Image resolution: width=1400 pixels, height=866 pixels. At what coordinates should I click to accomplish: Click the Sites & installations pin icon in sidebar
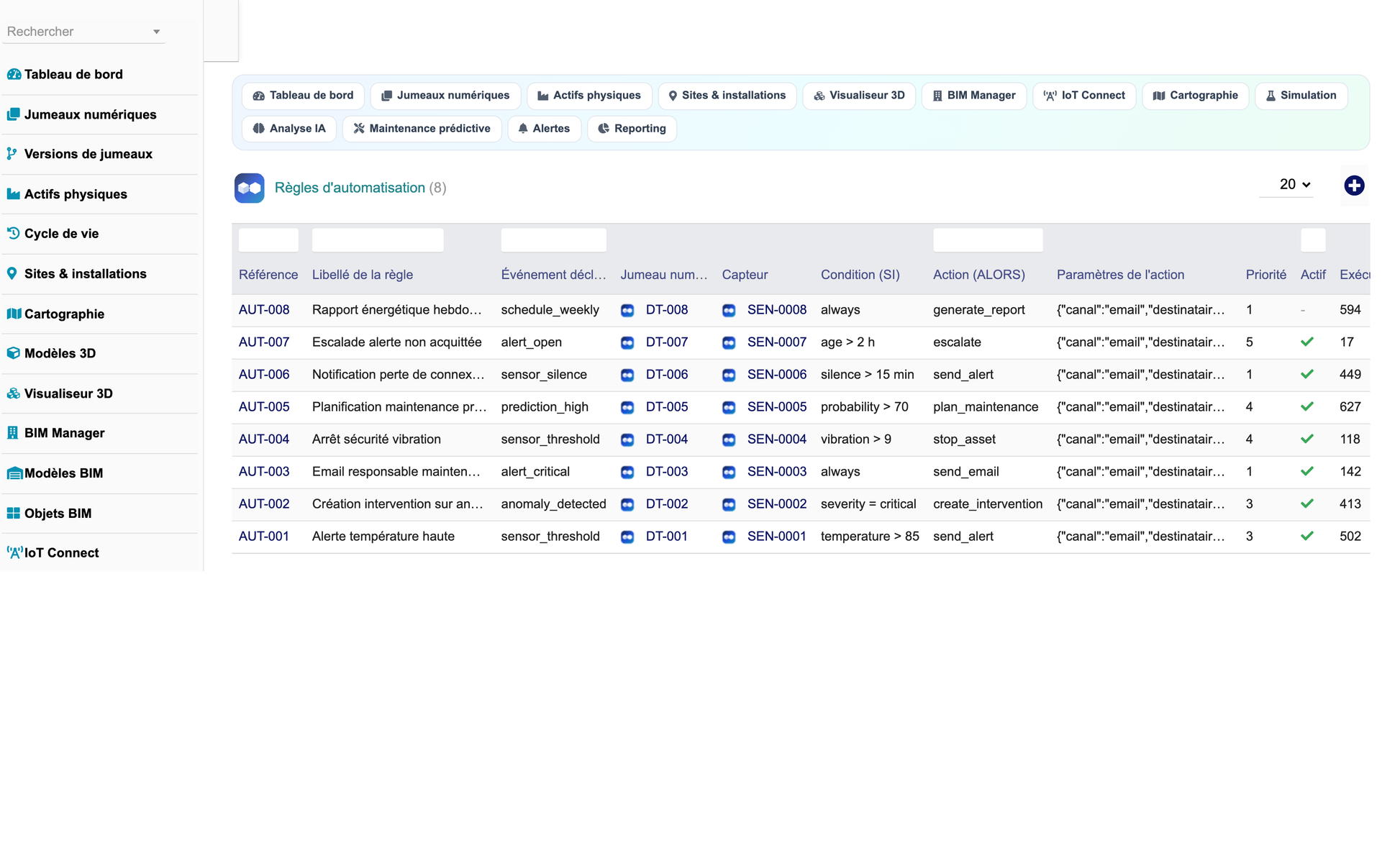12,273
